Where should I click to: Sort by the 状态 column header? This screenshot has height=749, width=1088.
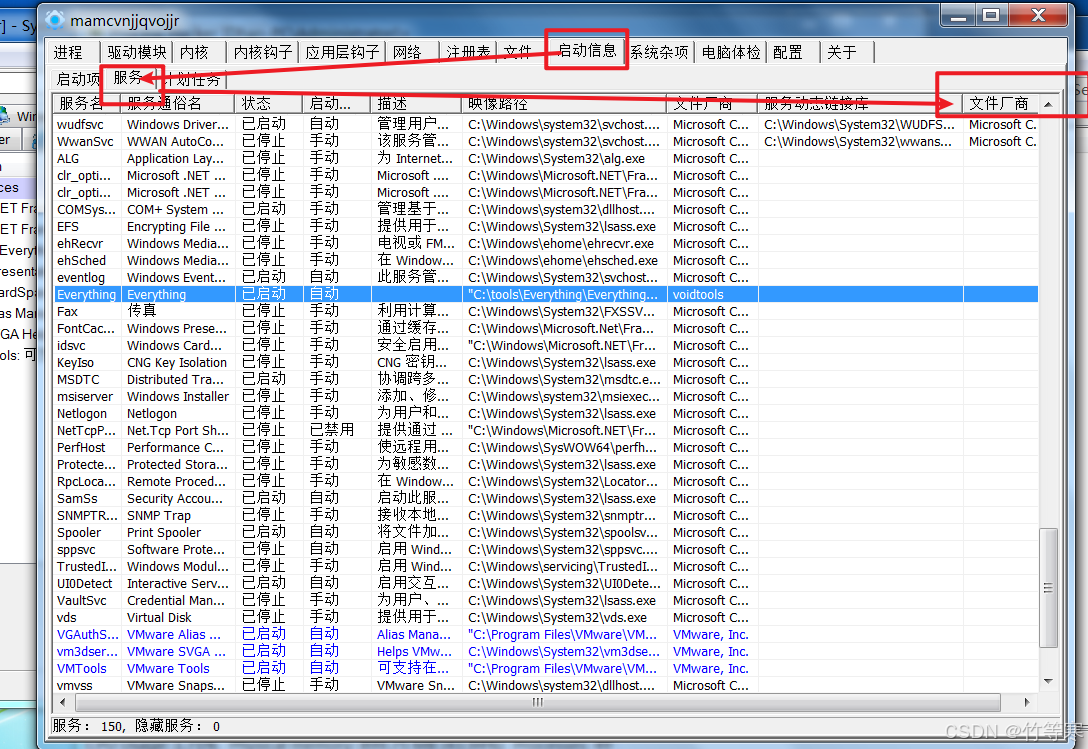(256, 103)
